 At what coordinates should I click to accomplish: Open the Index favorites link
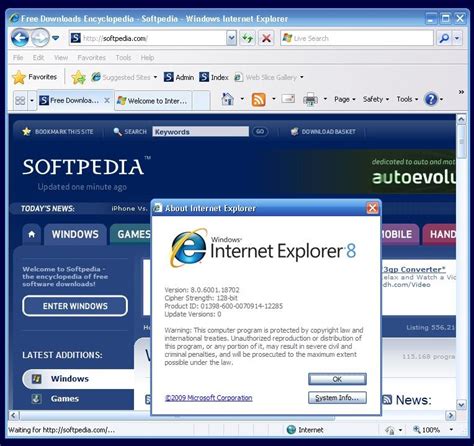[214, 77]
